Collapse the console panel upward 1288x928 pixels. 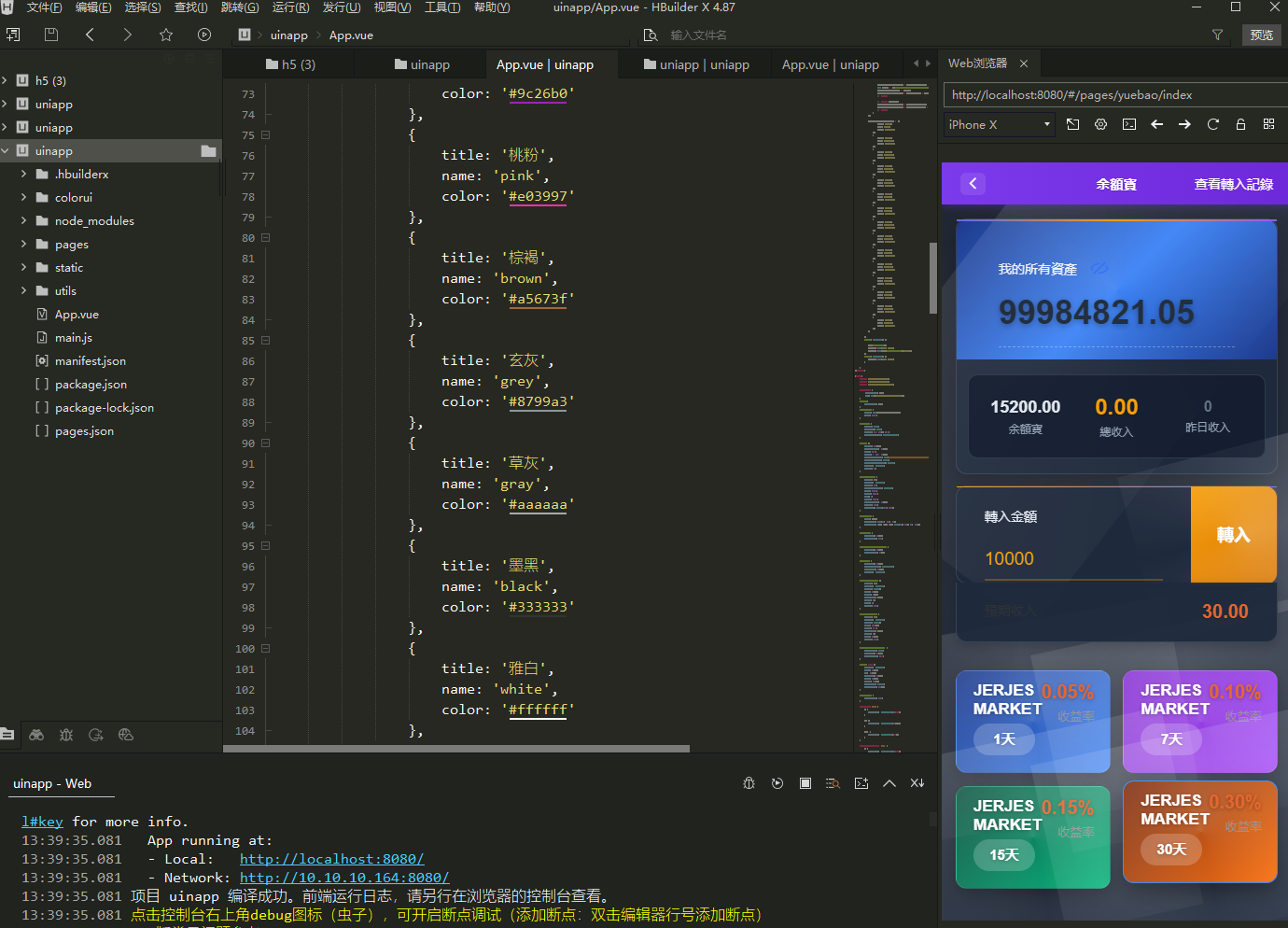889,783
